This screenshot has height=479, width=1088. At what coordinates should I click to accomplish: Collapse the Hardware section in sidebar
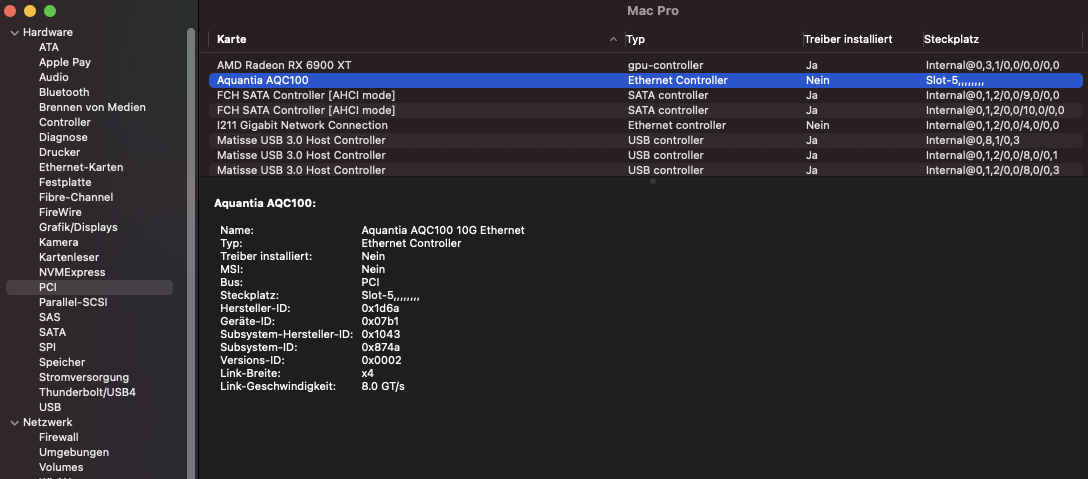(x=14, y=32)
